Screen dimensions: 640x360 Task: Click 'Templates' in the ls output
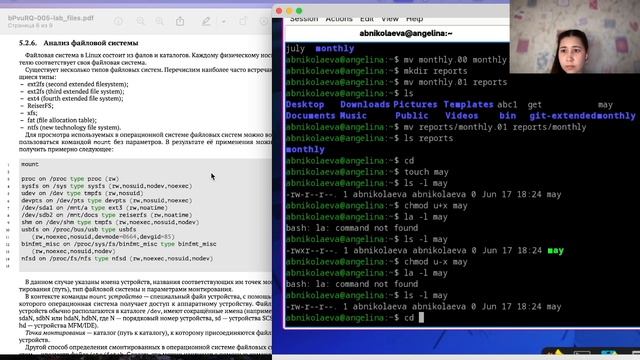468,104
